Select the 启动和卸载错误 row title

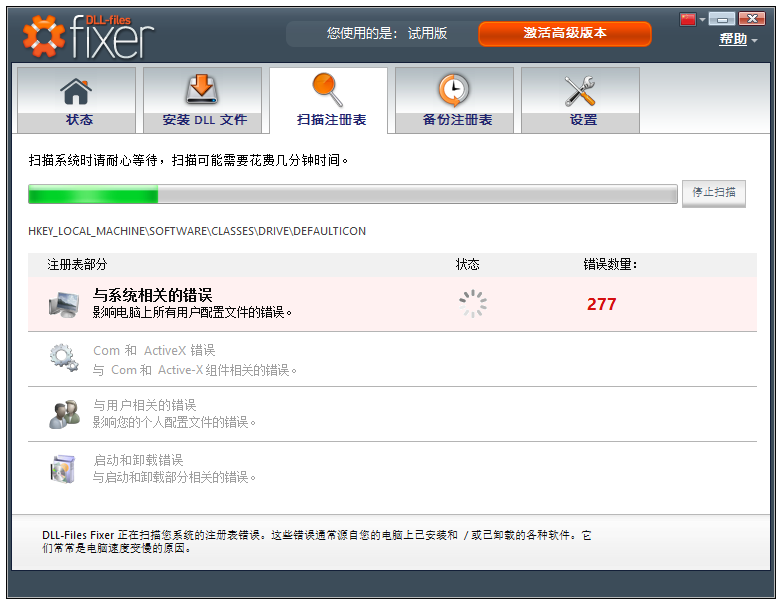(138, 460)
